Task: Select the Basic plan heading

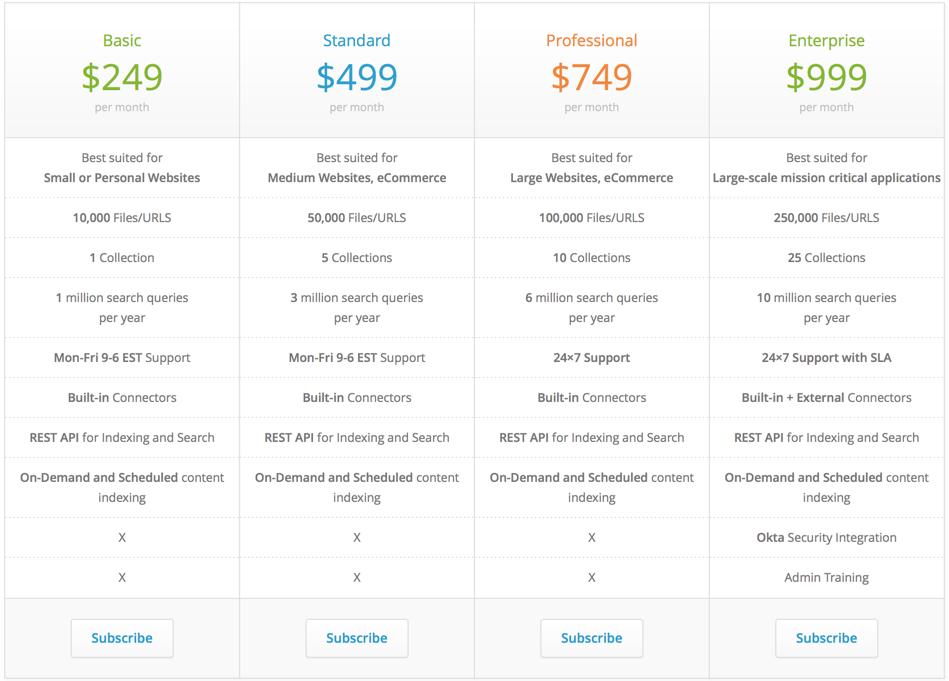Action: coord(122,41)
